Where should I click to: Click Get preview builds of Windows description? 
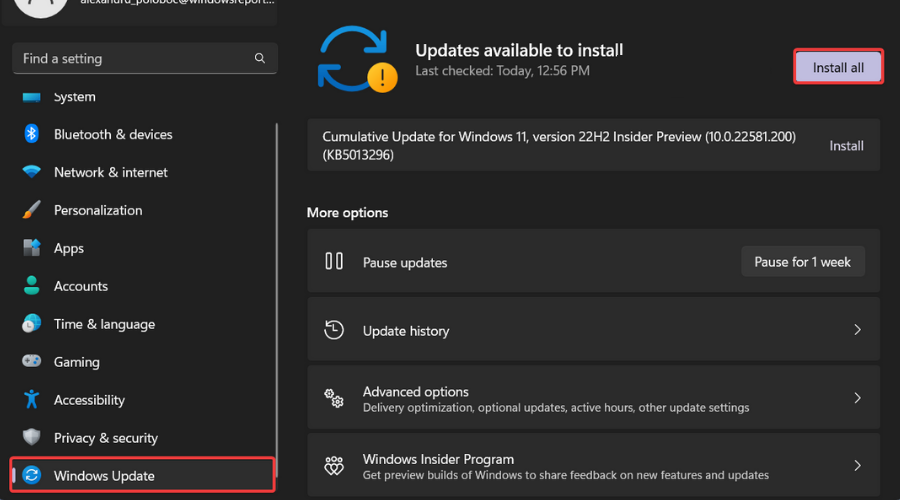[x=565, y=475]
